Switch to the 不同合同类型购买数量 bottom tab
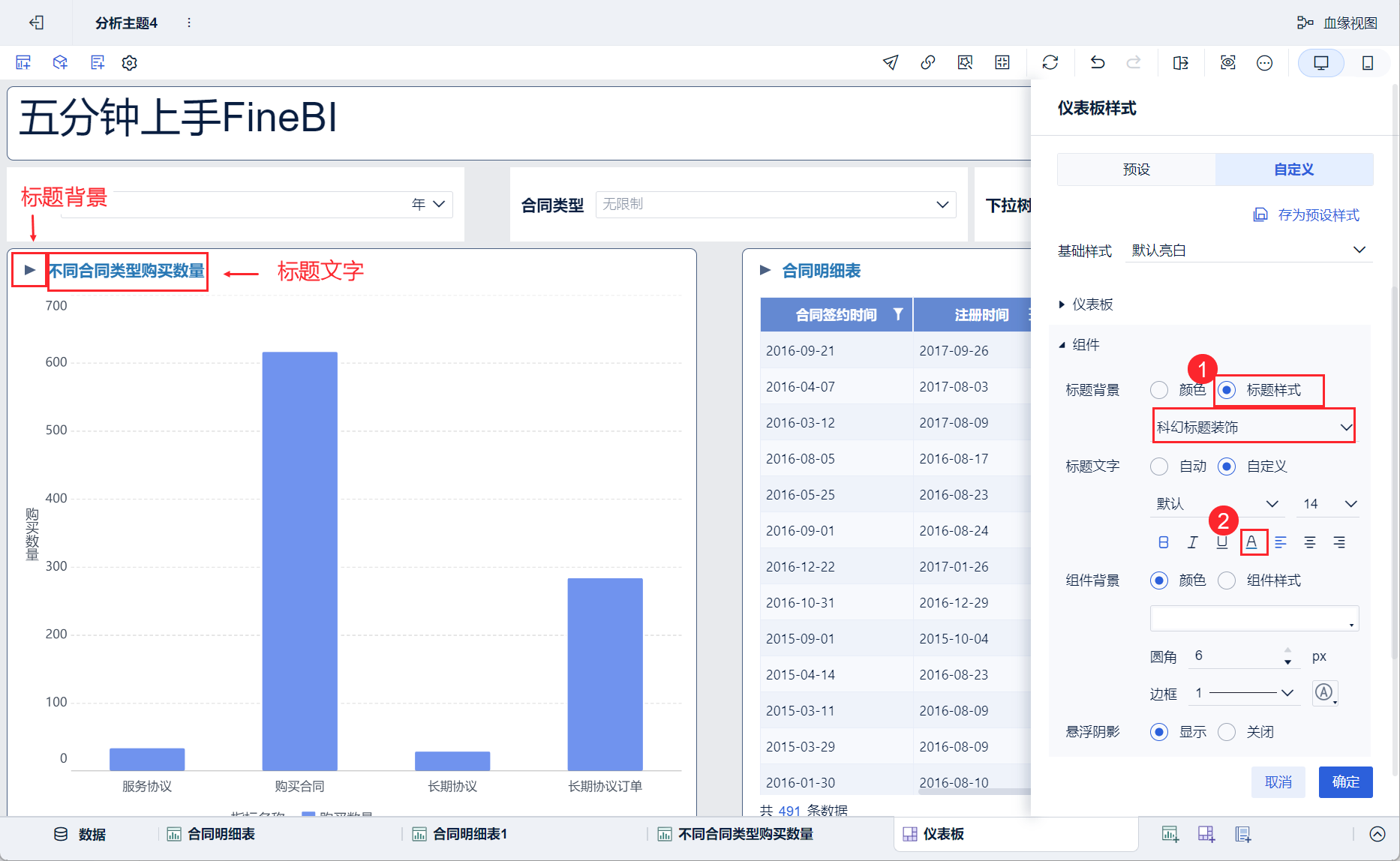The image size is (1400, 861). (735, 834)
